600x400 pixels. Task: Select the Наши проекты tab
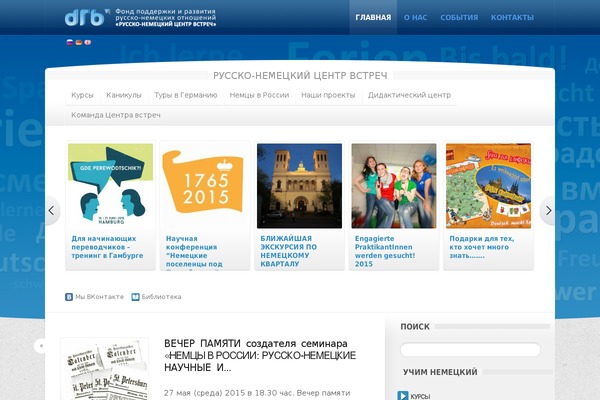[x=328, y=95]
